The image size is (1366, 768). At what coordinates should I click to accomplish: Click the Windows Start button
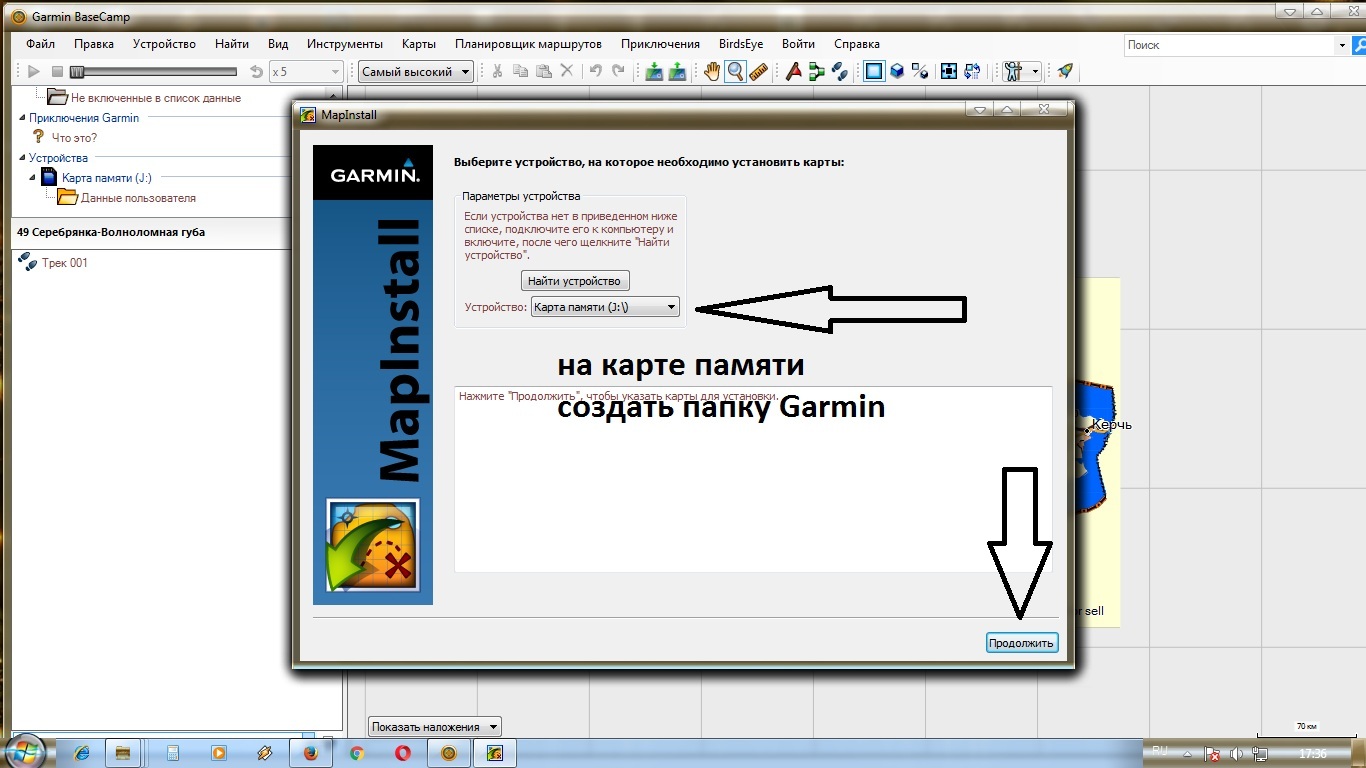(23, 752)
